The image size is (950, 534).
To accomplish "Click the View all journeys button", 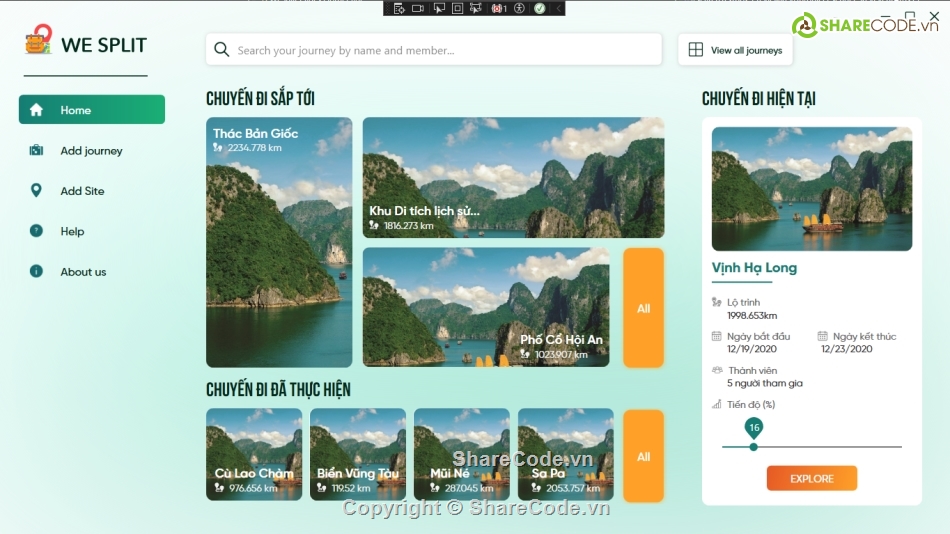I will 735,50.
